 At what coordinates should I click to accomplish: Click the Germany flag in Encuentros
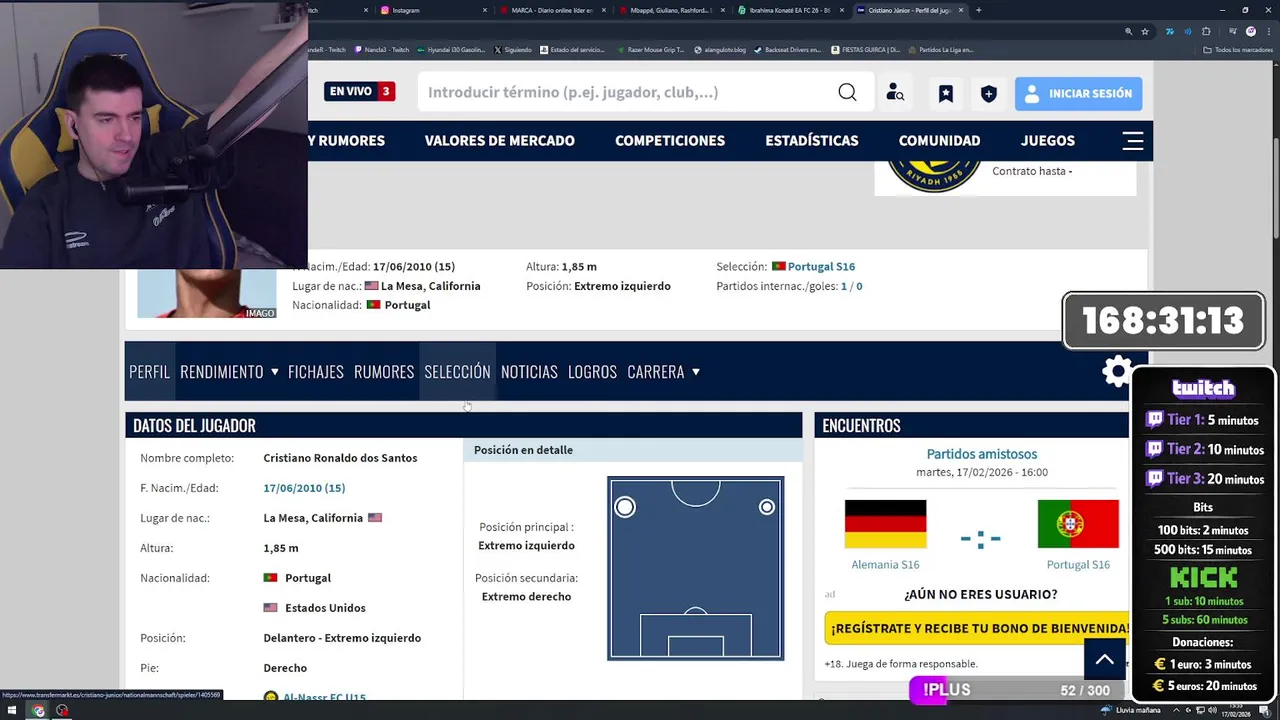tap(885, 524)
